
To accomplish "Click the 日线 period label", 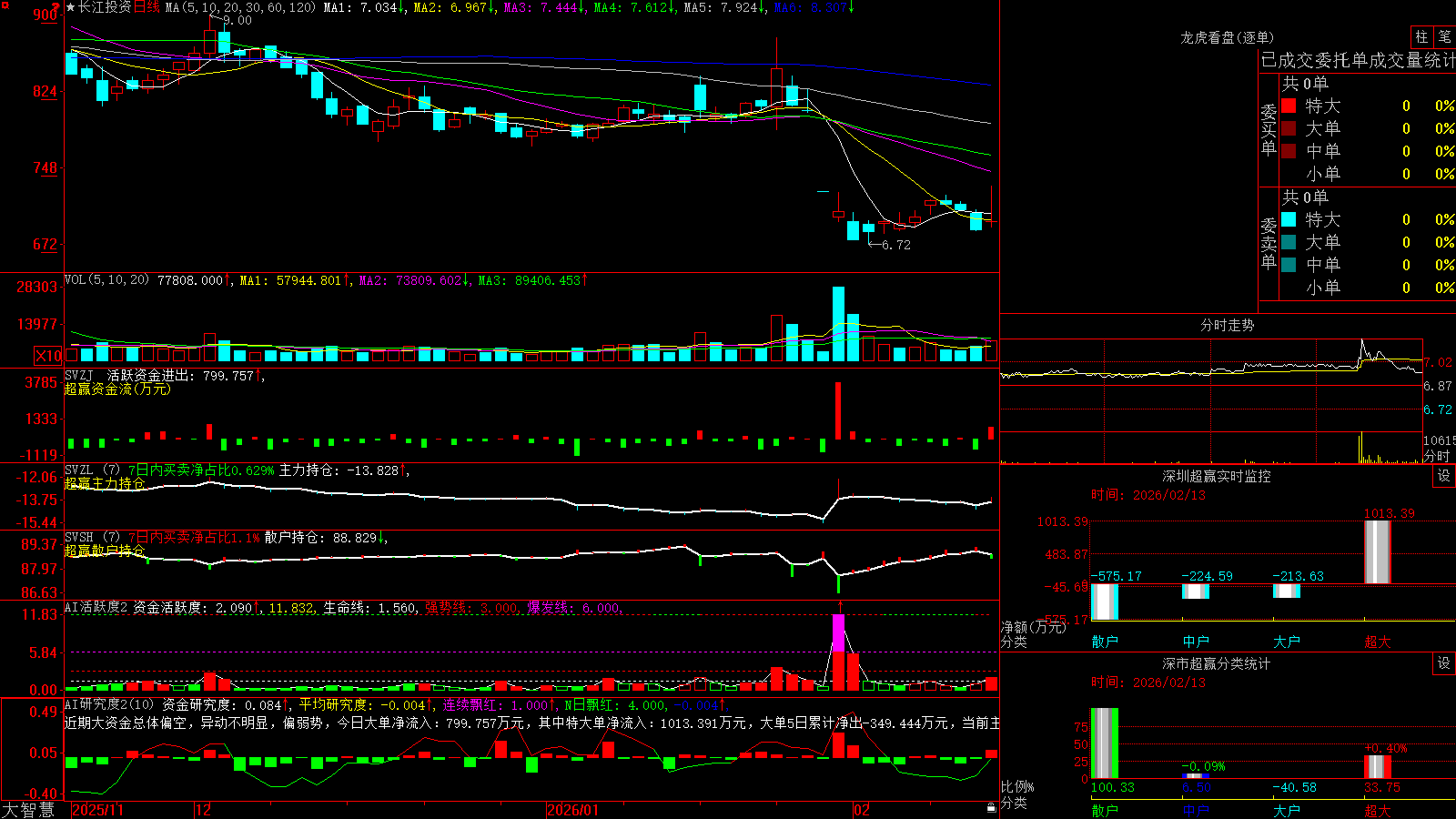I will [x=147, y=7].
